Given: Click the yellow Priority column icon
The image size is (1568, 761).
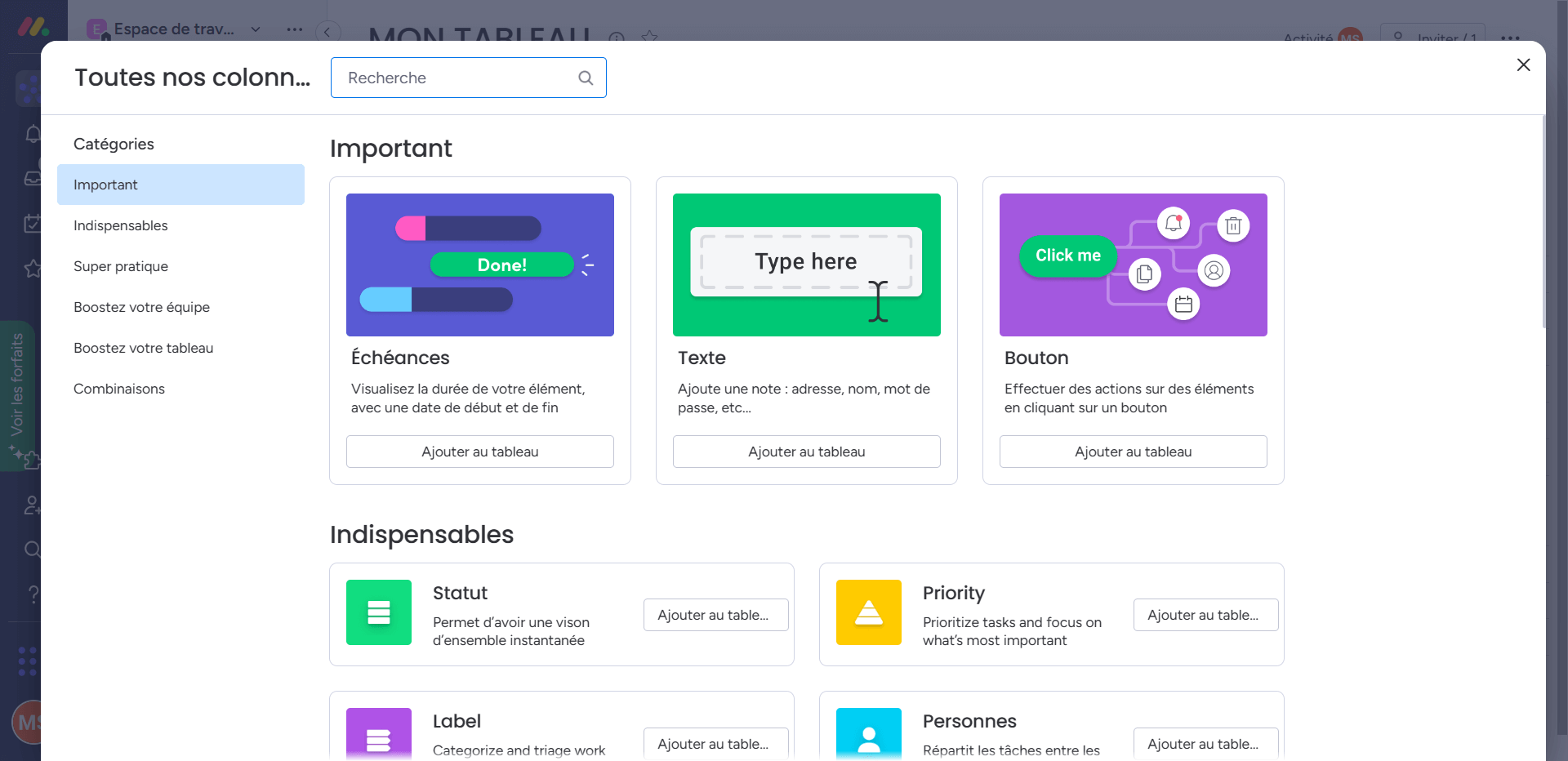Looking at the screenshot, I should point(868,612).
